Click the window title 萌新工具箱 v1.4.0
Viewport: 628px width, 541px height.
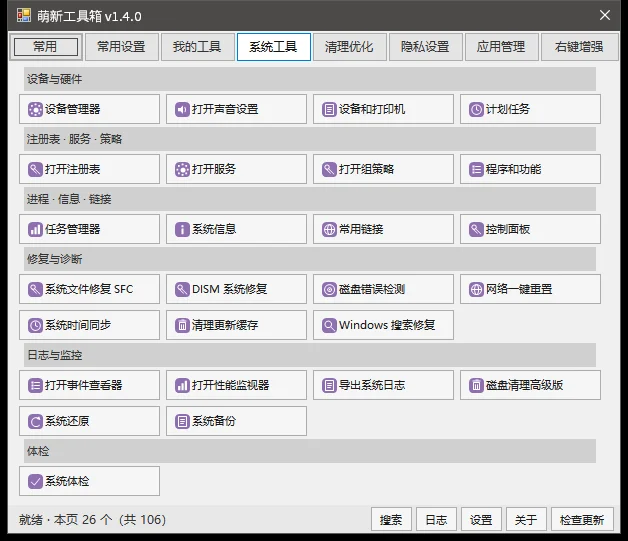(x=89, y=16)
